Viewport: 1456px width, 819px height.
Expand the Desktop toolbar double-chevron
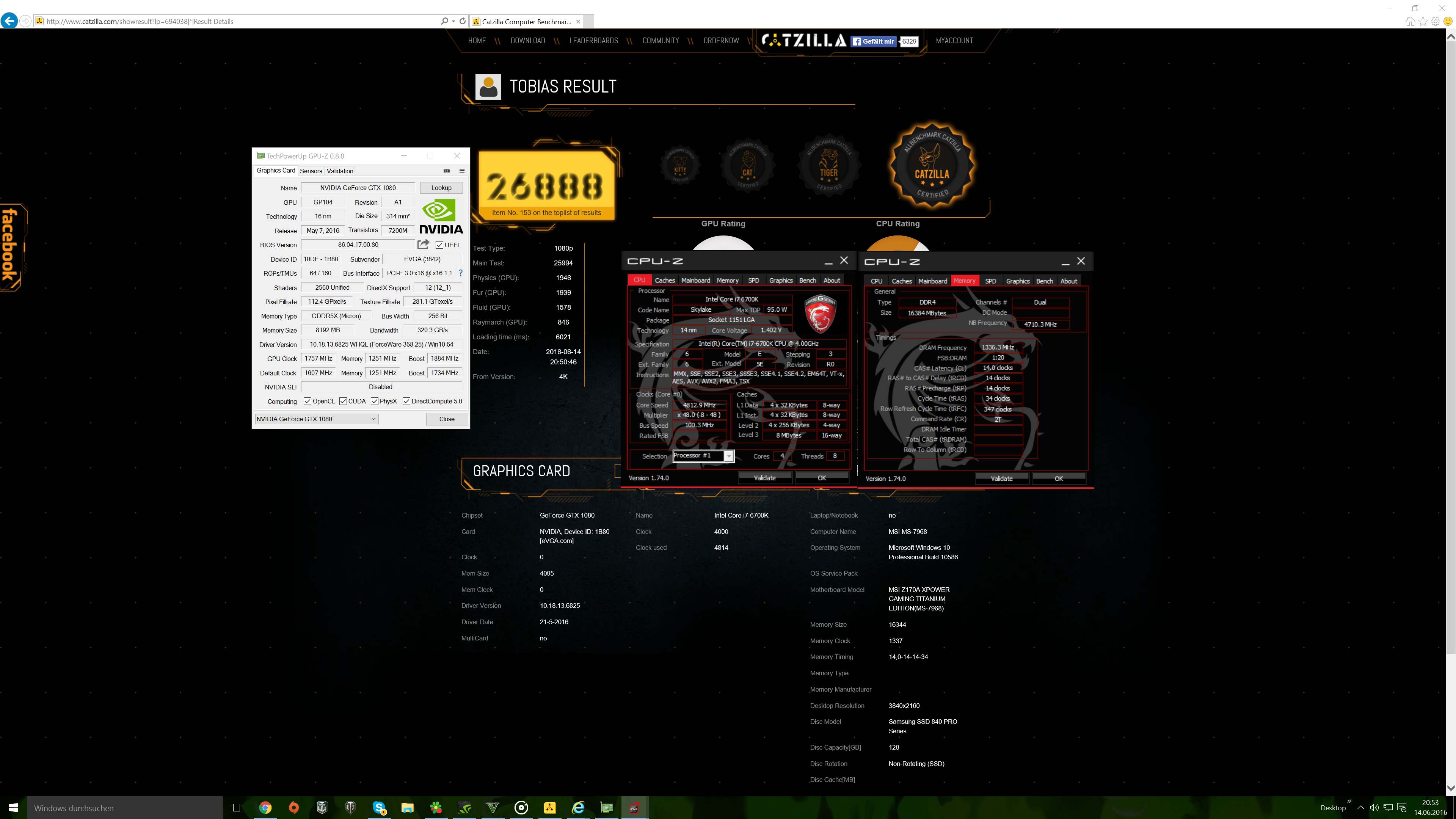(1349, 802)
